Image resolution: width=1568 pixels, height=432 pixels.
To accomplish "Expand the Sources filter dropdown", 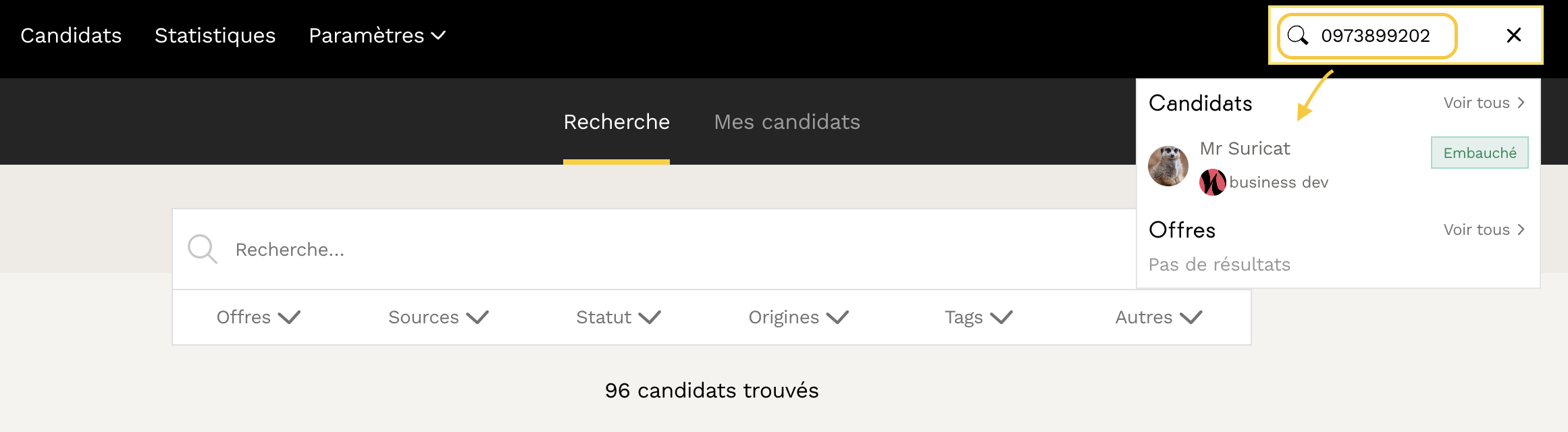I will (438, 317).
